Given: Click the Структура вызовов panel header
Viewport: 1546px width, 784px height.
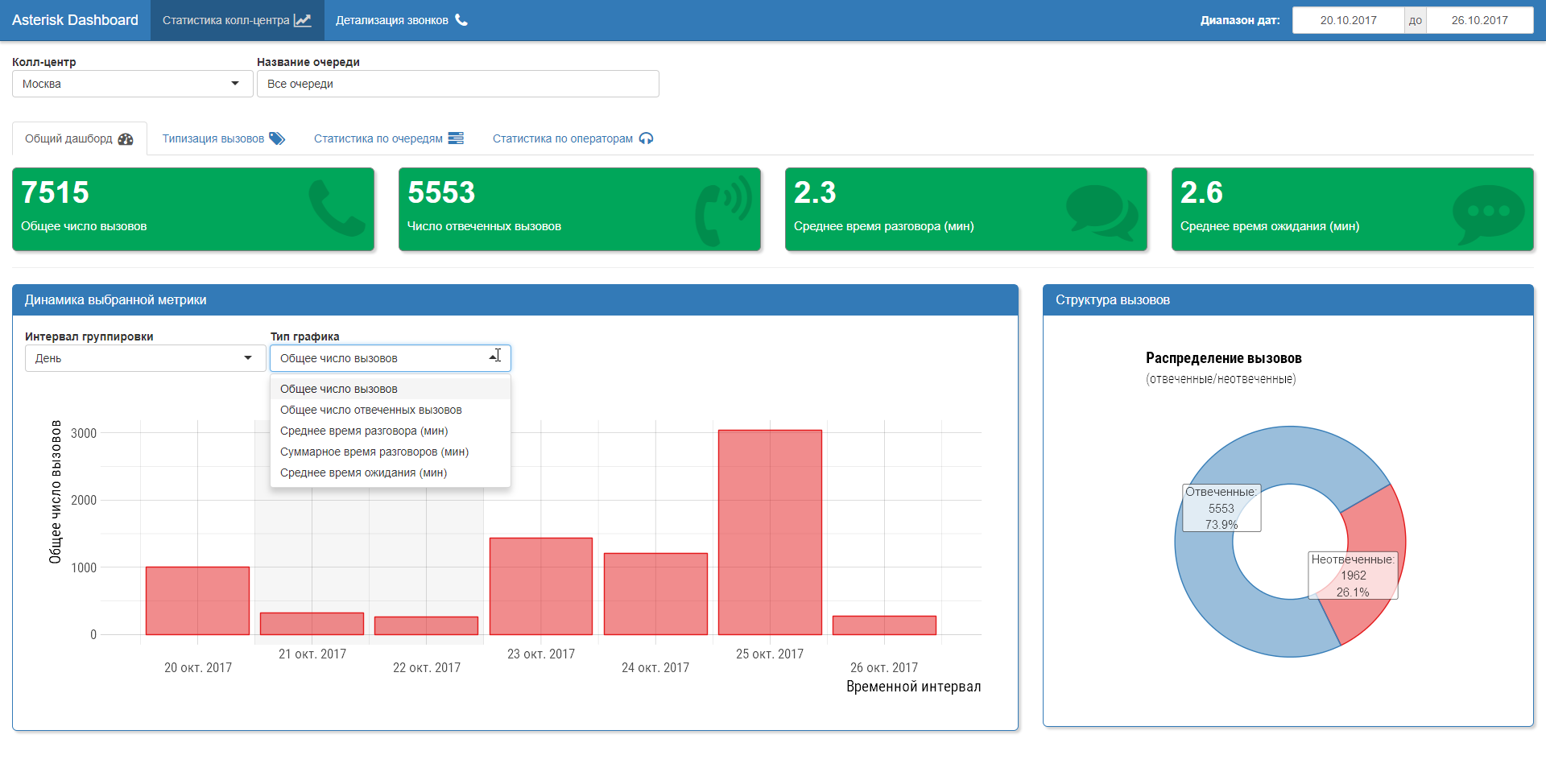Looking at the screenshot, I should tap(1288, 300).
